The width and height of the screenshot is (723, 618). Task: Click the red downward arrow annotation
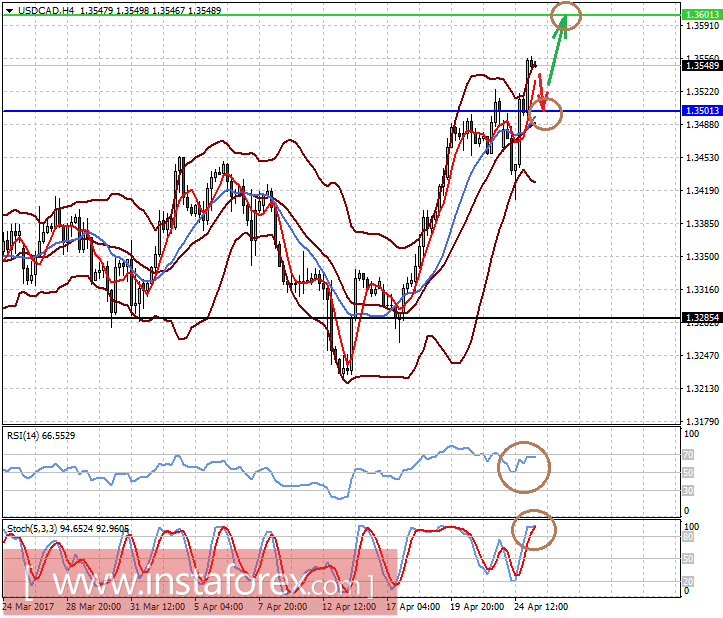coord(540,93)
